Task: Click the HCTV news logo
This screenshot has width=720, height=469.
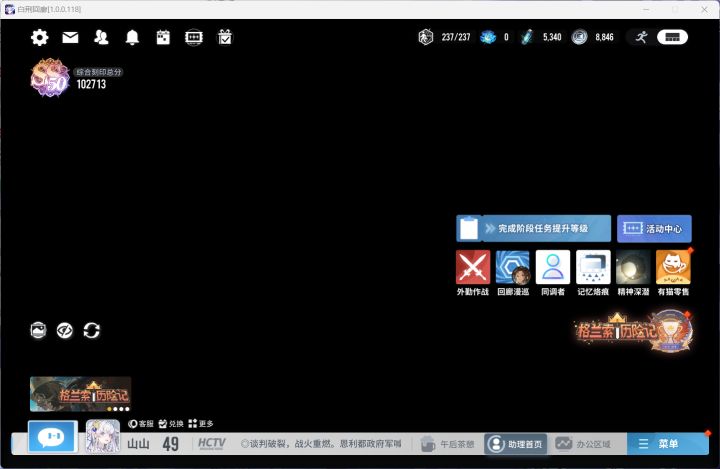Action: (212, 443)
